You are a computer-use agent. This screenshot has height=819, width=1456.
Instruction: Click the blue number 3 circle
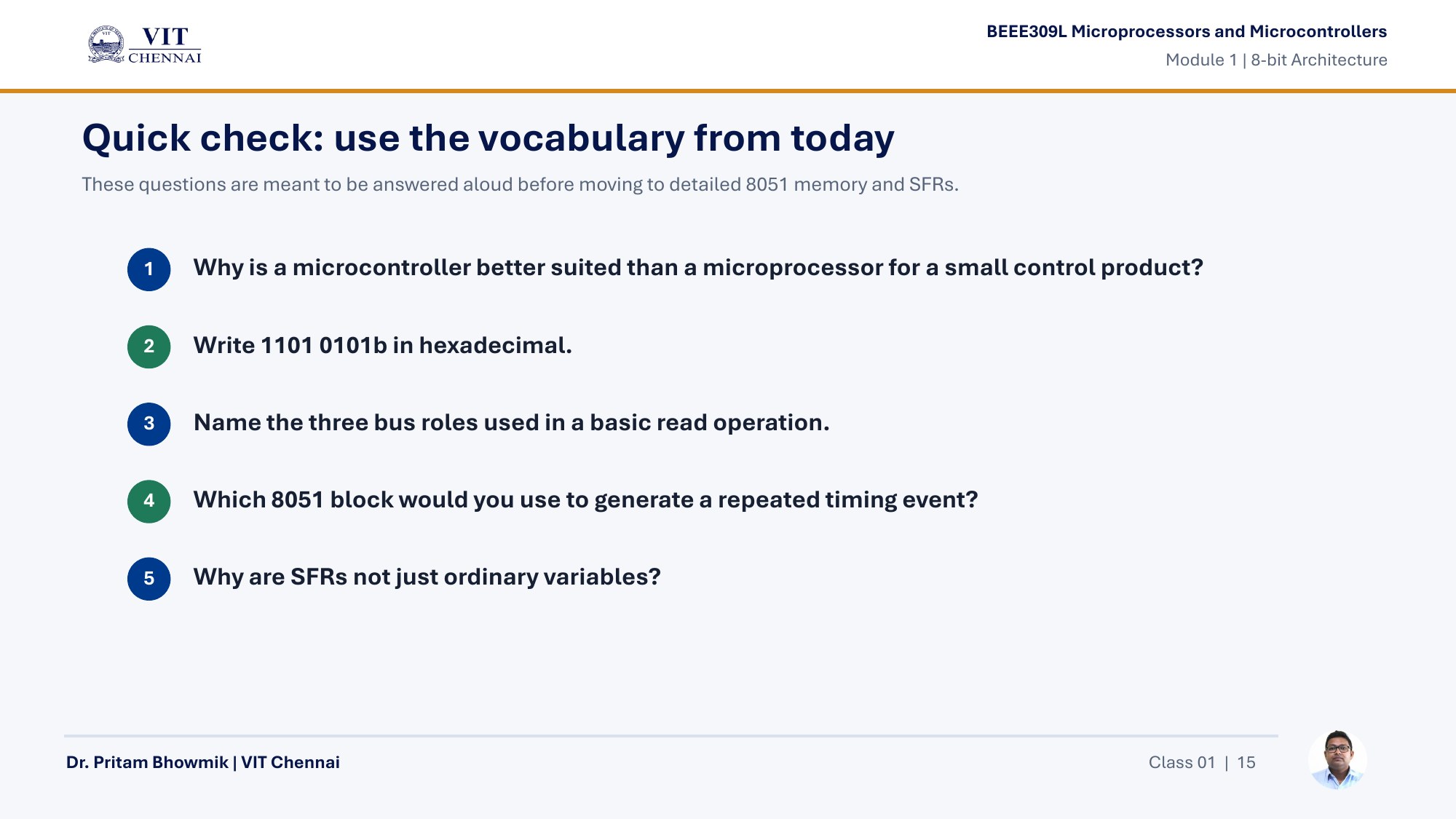tap(149, 424)
